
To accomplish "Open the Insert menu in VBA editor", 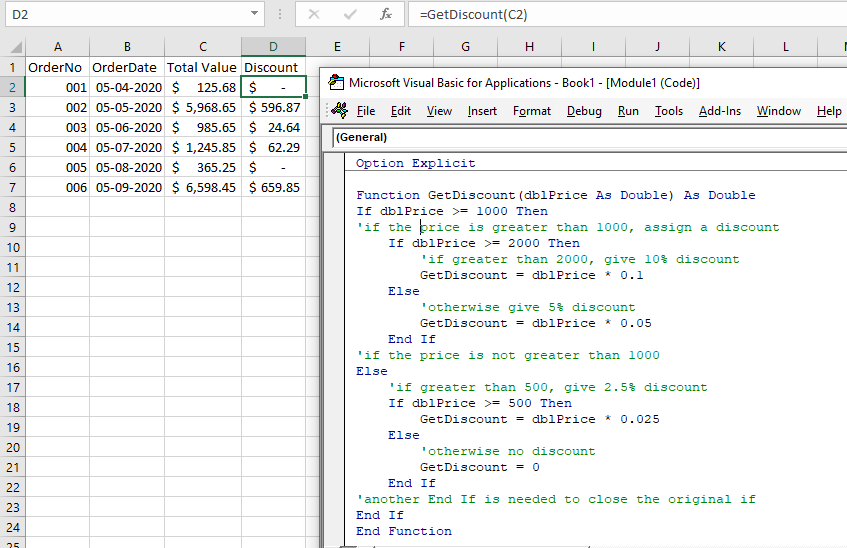I will coord(482,111).
